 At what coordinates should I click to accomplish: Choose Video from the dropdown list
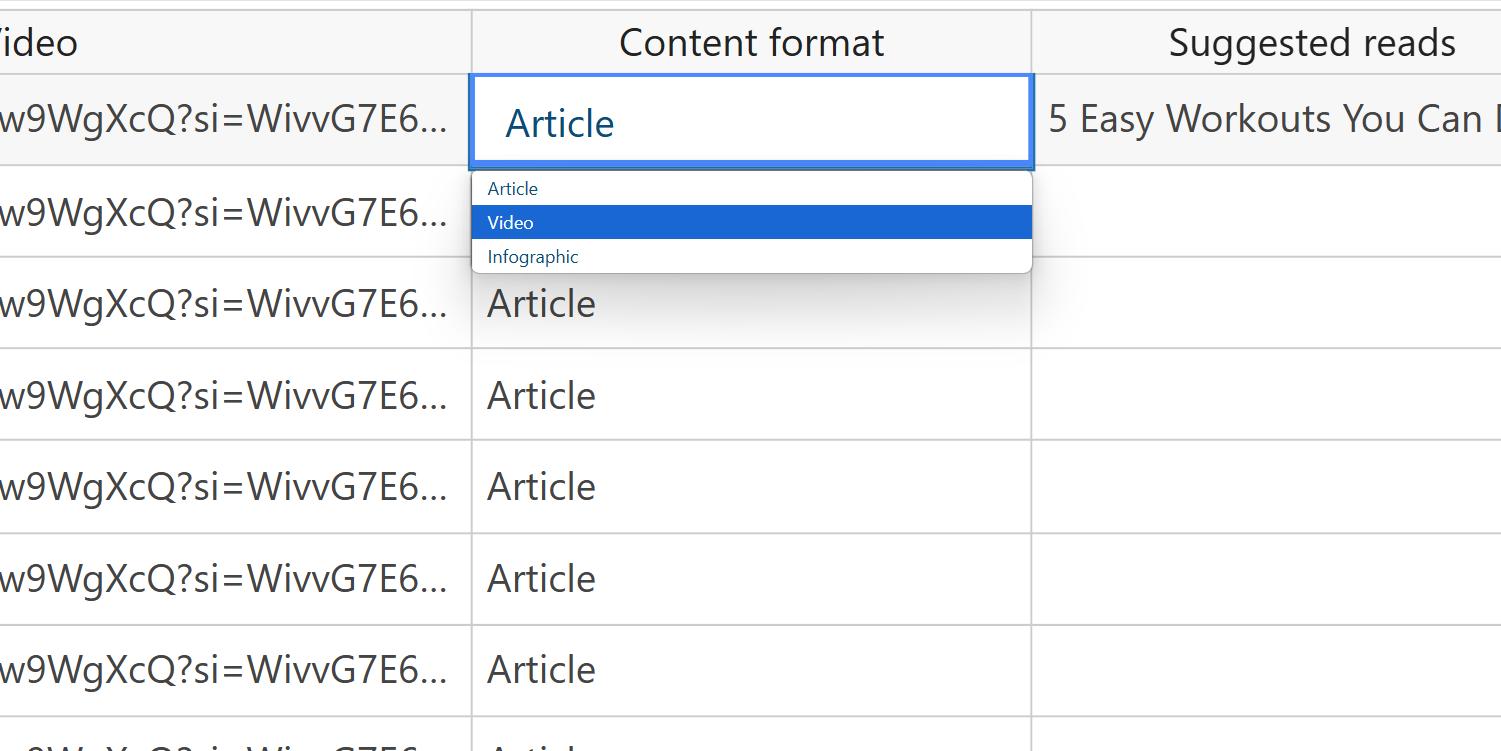tap(751, 222)
